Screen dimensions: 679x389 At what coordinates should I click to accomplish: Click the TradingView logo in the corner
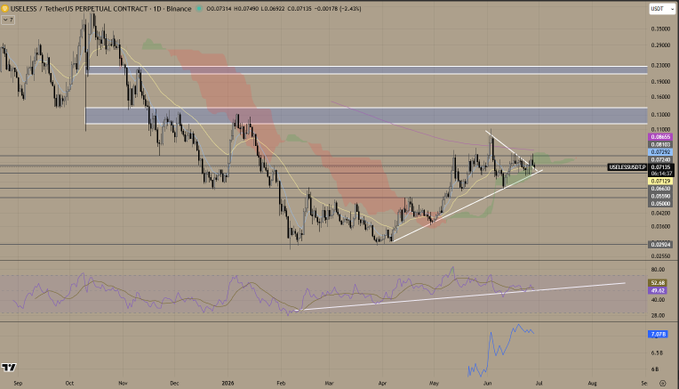click(x=9, y=367)
